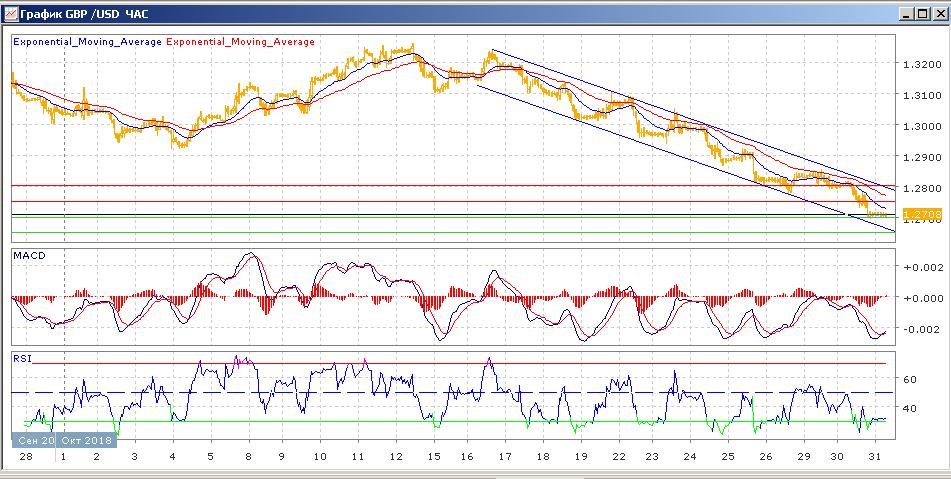Click the blue Exponential_Moving_Average legend label

click(87, 42)
